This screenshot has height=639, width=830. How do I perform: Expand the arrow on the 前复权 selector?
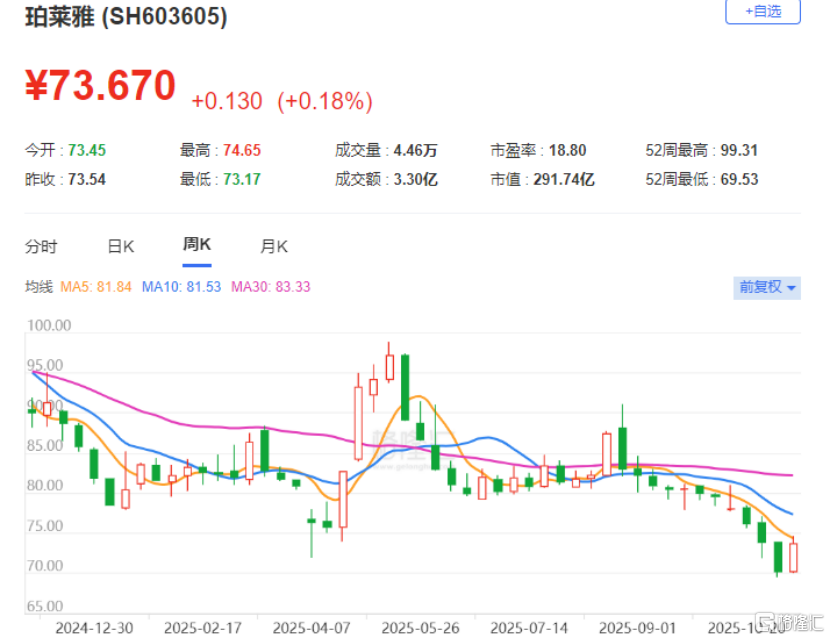(x=793, y=287)
